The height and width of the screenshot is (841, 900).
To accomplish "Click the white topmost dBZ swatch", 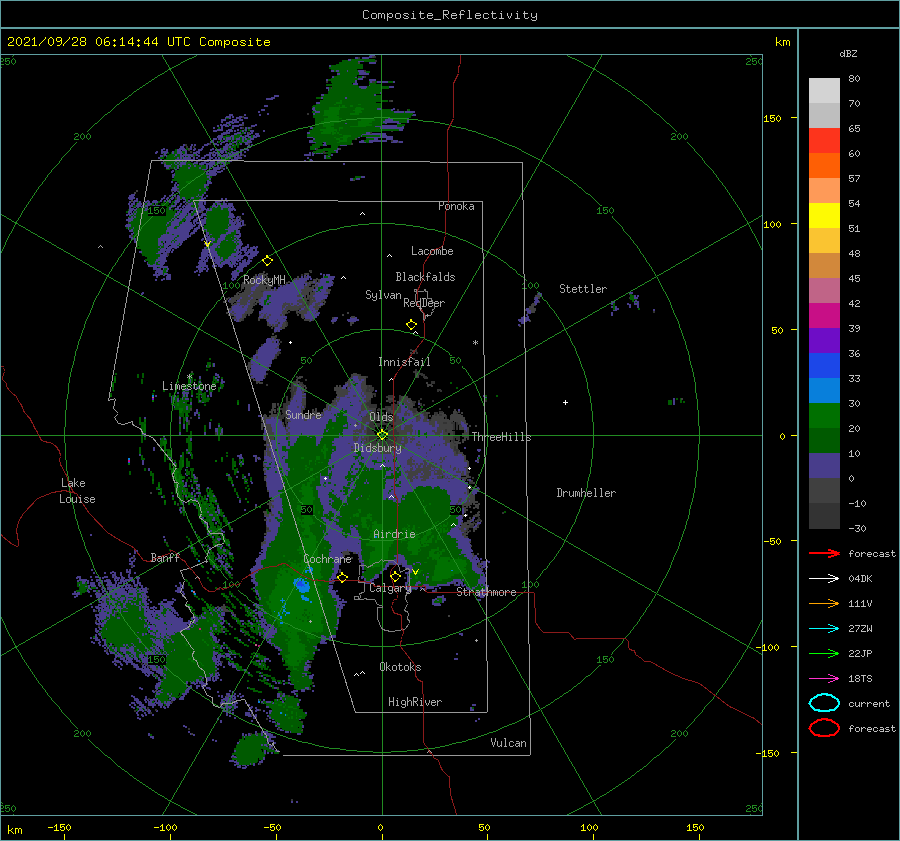I will pos(824,90).
